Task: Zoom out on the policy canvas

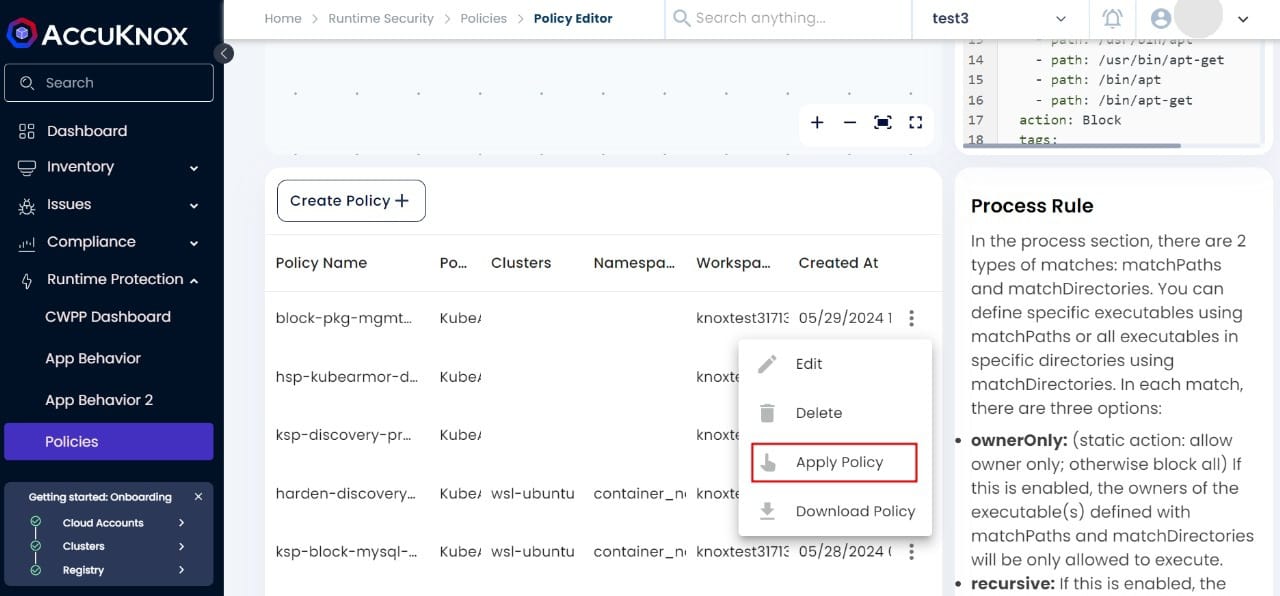Action: tap(850, 122)
